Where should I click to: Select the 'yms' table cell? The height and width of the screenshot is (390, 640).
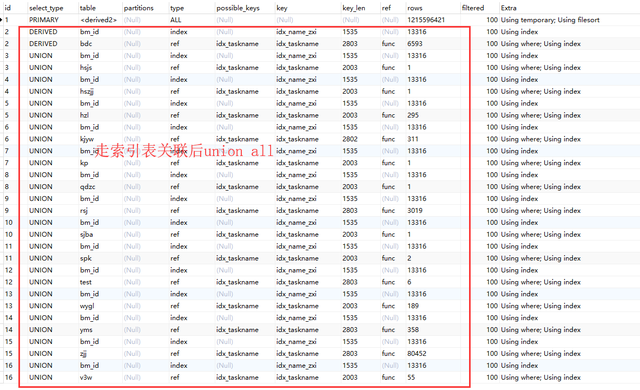tap(86, 330)
